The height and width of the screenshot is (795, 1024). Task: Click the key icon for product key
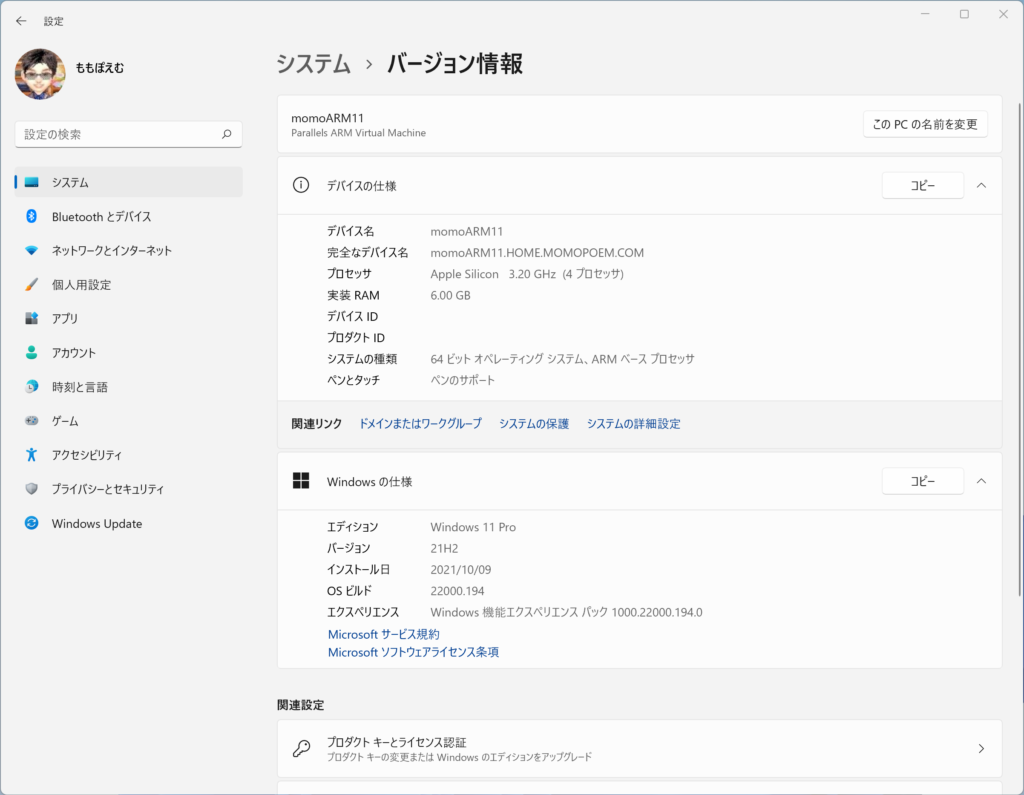click(301, 748)
